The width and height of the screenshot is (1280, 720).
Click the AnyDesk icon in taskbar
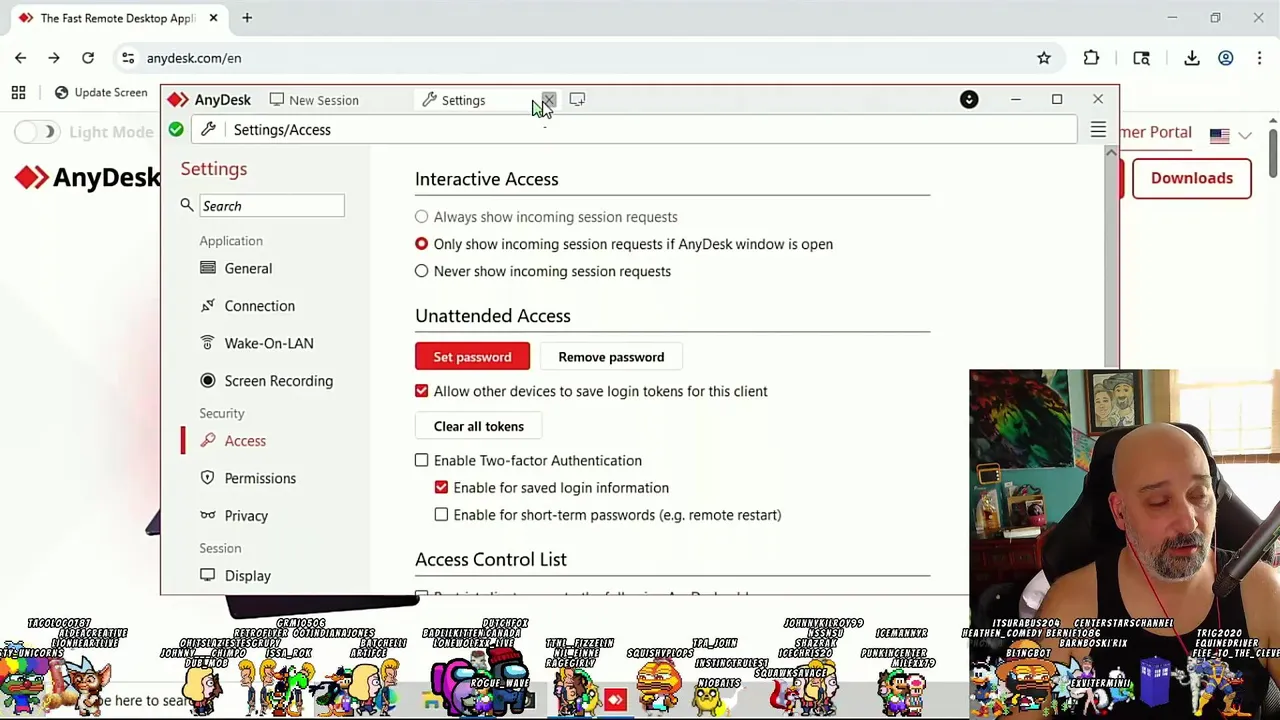(615, 701)
